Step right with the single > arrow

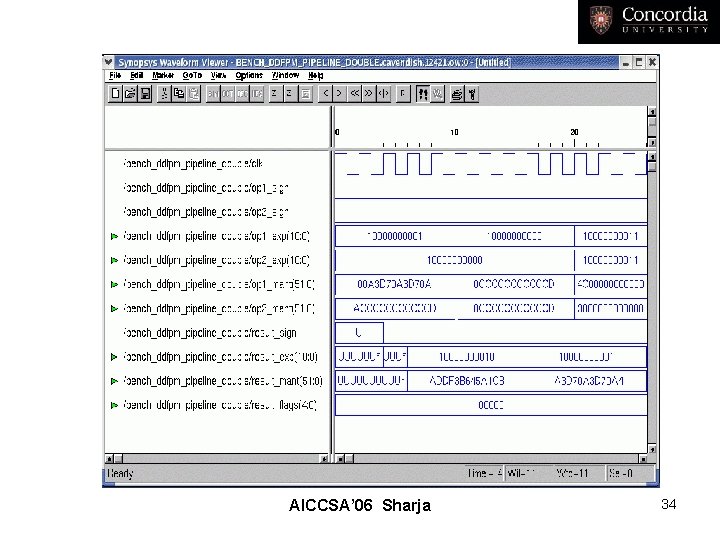pyautogui.click(x=339, y=94)
